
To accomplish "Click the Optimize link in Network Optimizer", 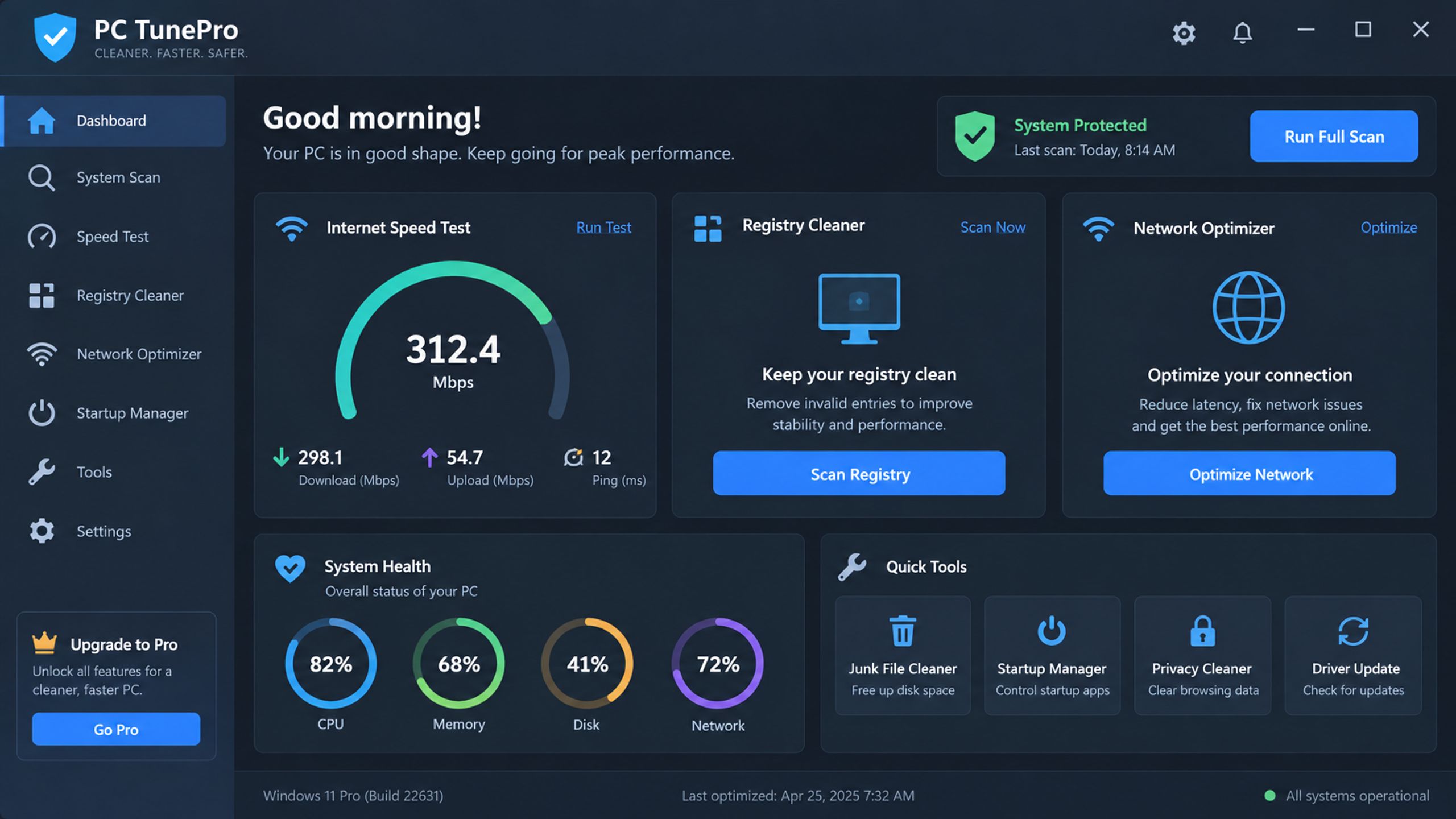I will click(x=1388, y=227).
